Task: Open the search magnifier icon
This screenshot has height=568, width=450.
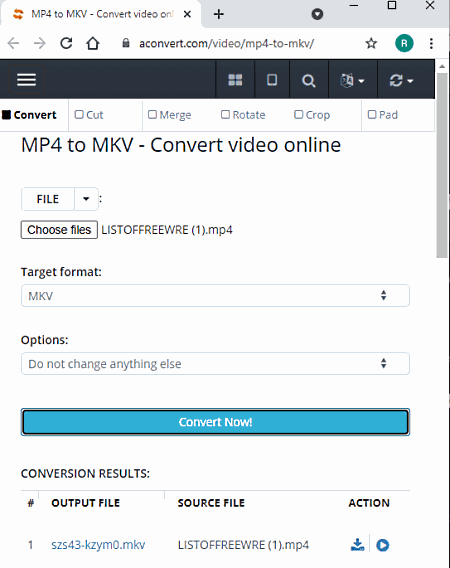Action: point(309,80)
